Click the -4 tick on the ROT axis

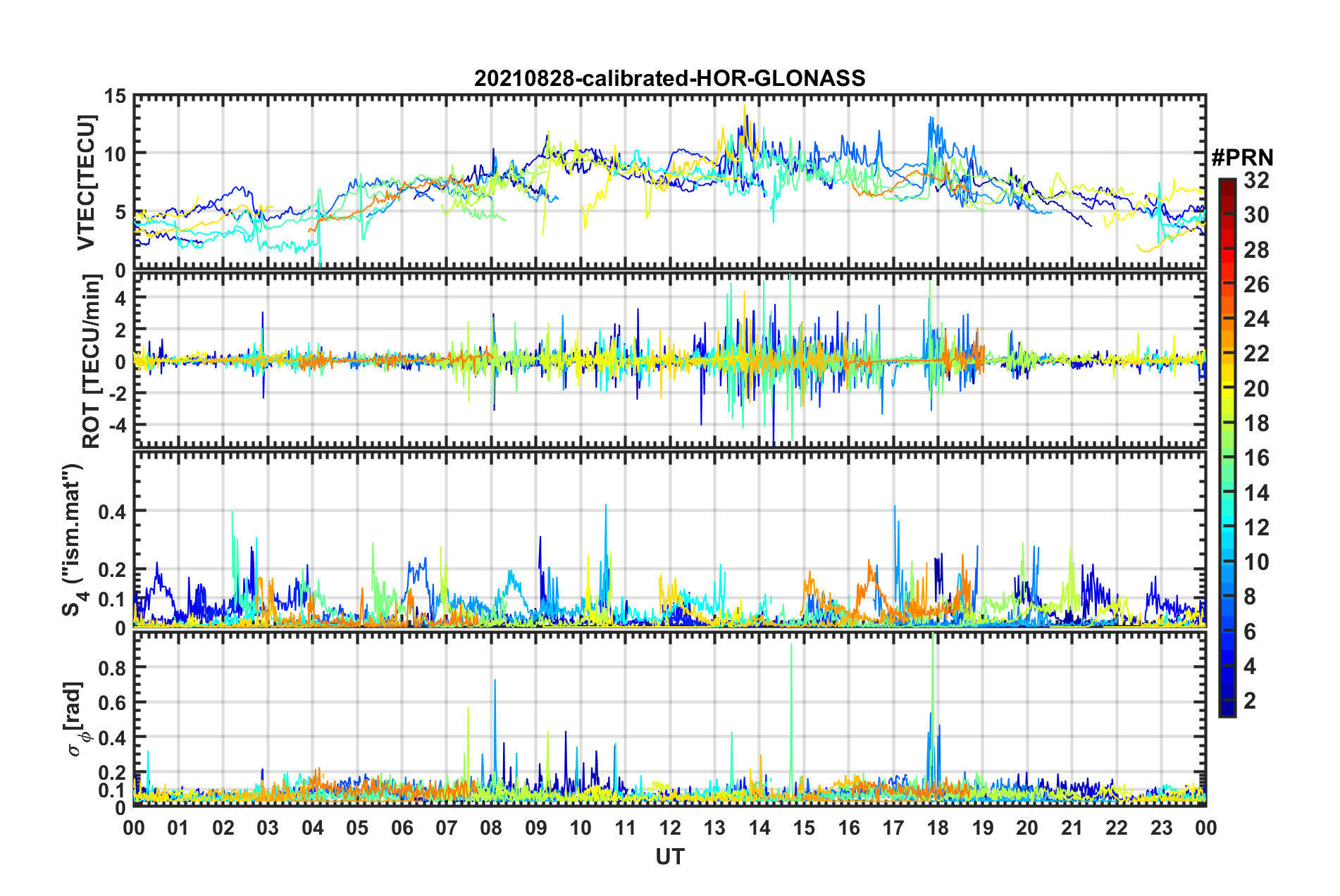coord(116,425)
